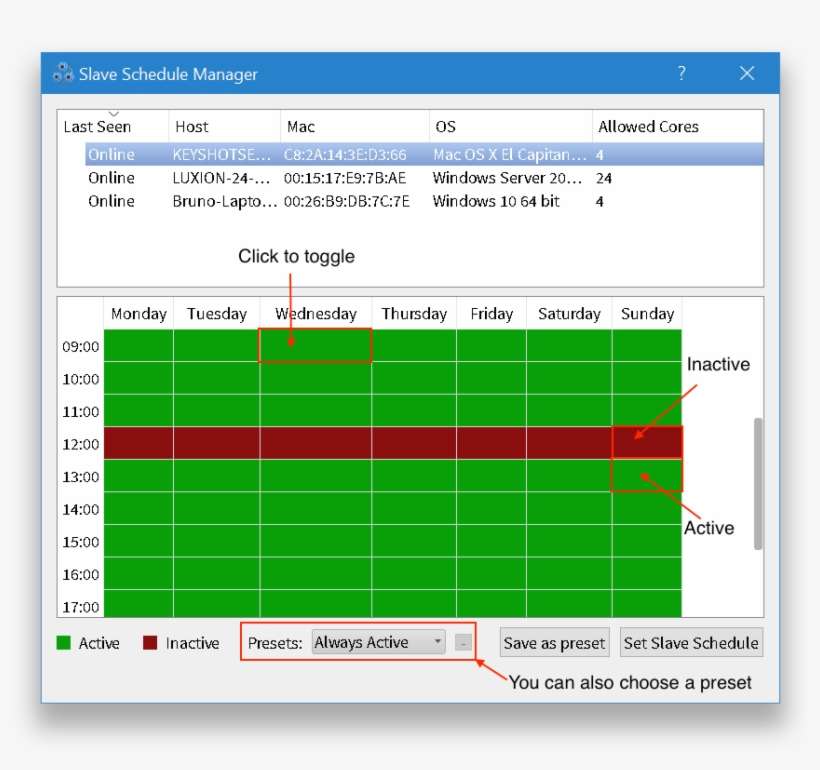Click Set Slave Schedule
This screenshot has height=770, width=820.
coord(690,643)
